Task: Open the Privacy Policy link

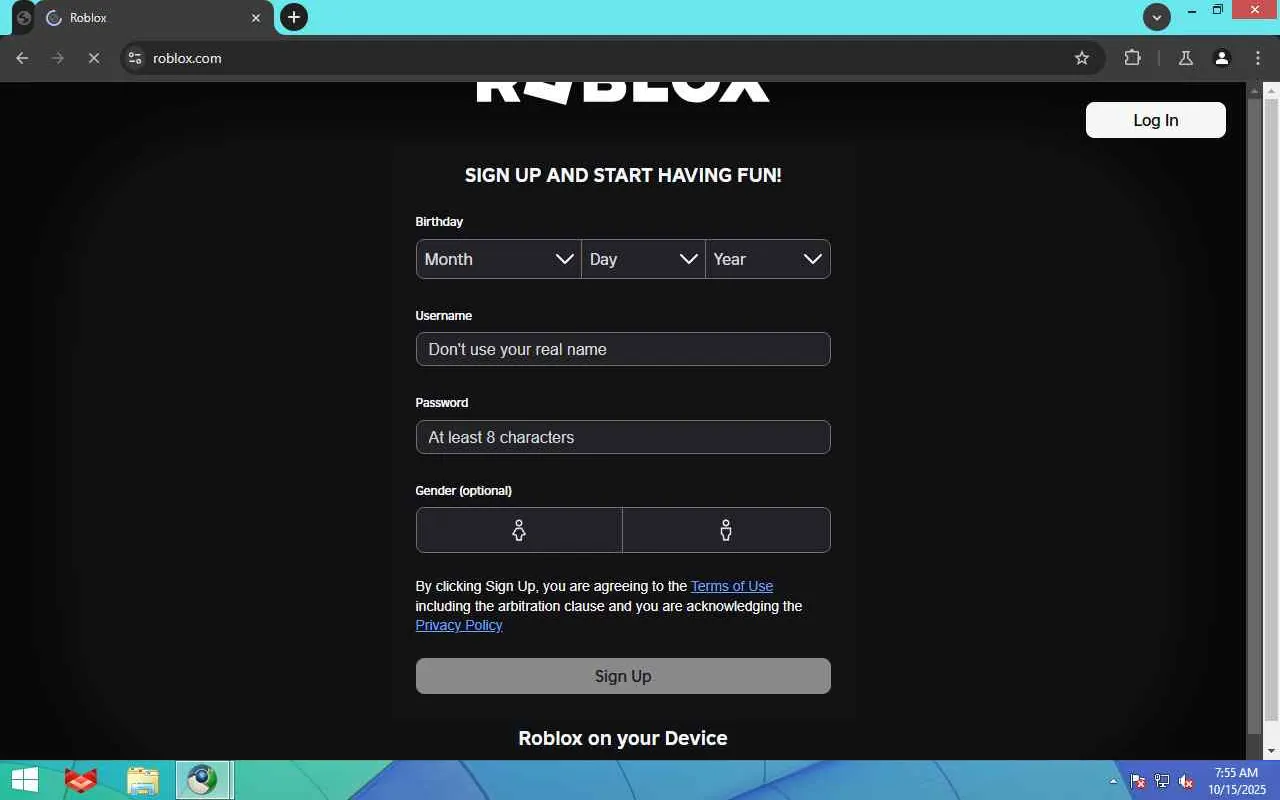Action: [x=459, y=625]
